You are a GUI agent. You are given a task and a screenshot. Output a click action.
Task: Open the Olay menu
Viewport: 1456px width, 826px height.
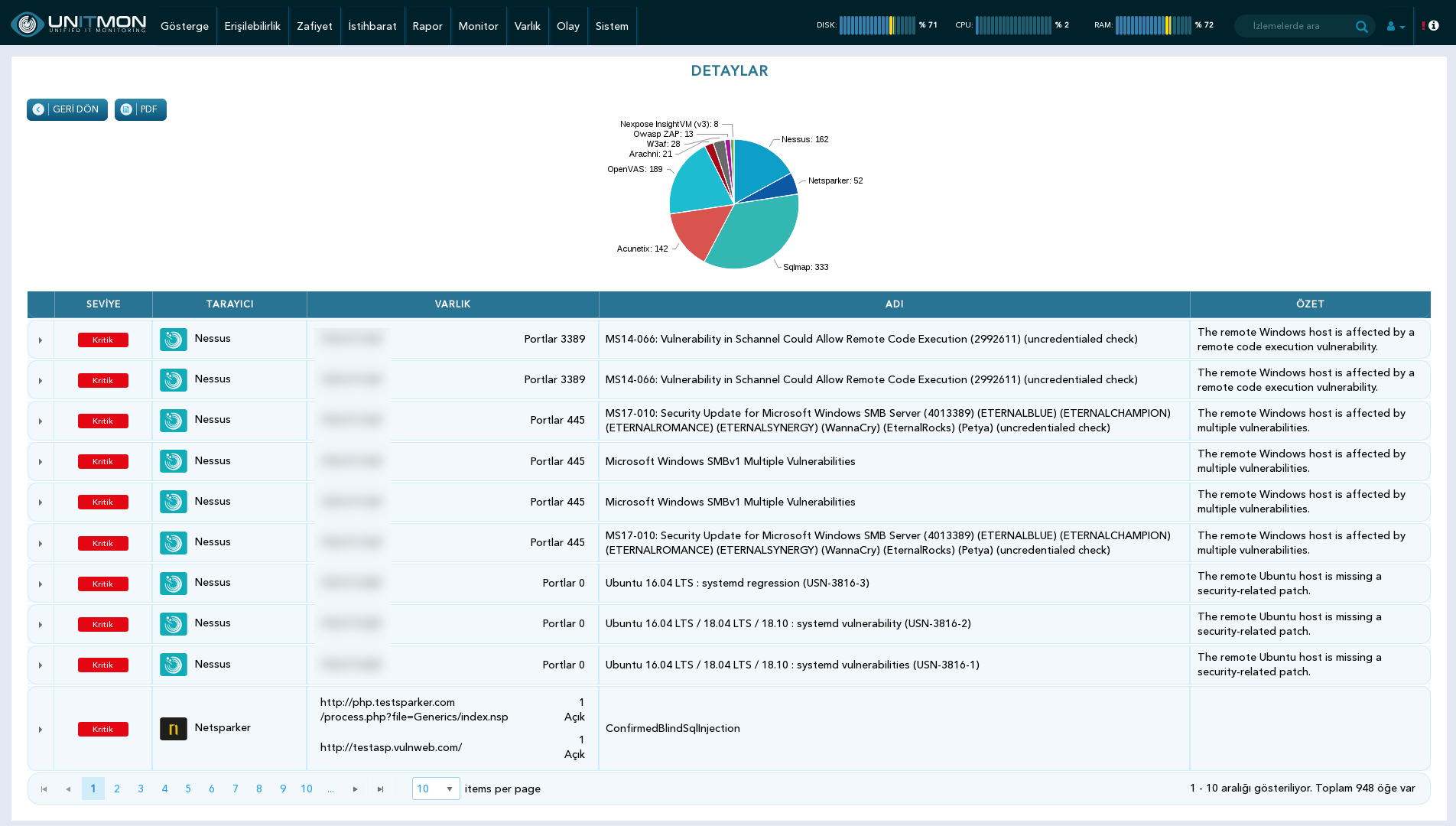pos(568,26)
